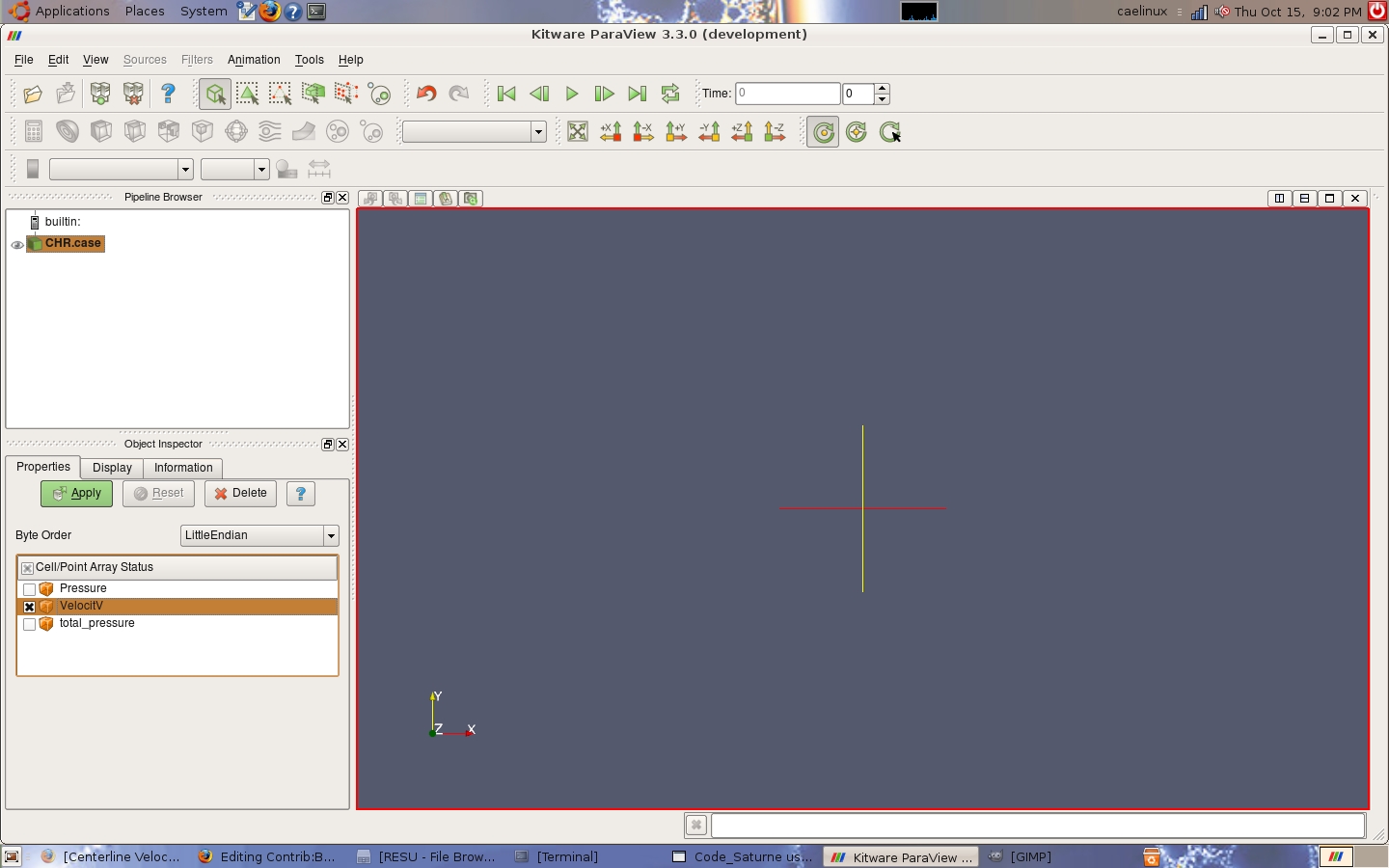The width and height of the screenshot is (1389, 868).
Task: Play the animation
Action: coord(572,94)
